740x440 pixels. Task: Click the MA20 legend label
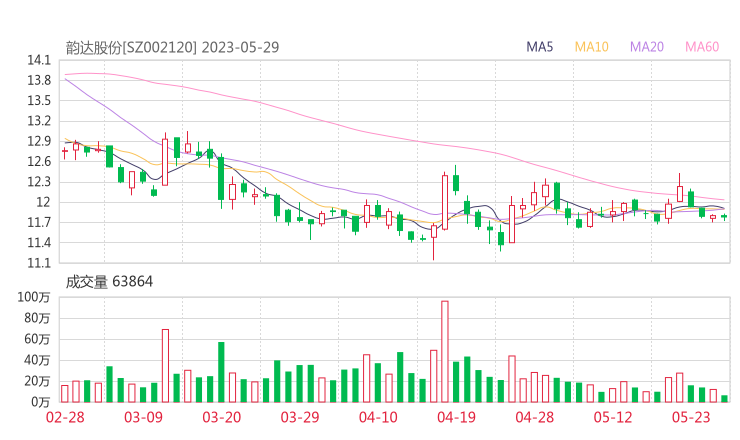[x=647, y=47]
